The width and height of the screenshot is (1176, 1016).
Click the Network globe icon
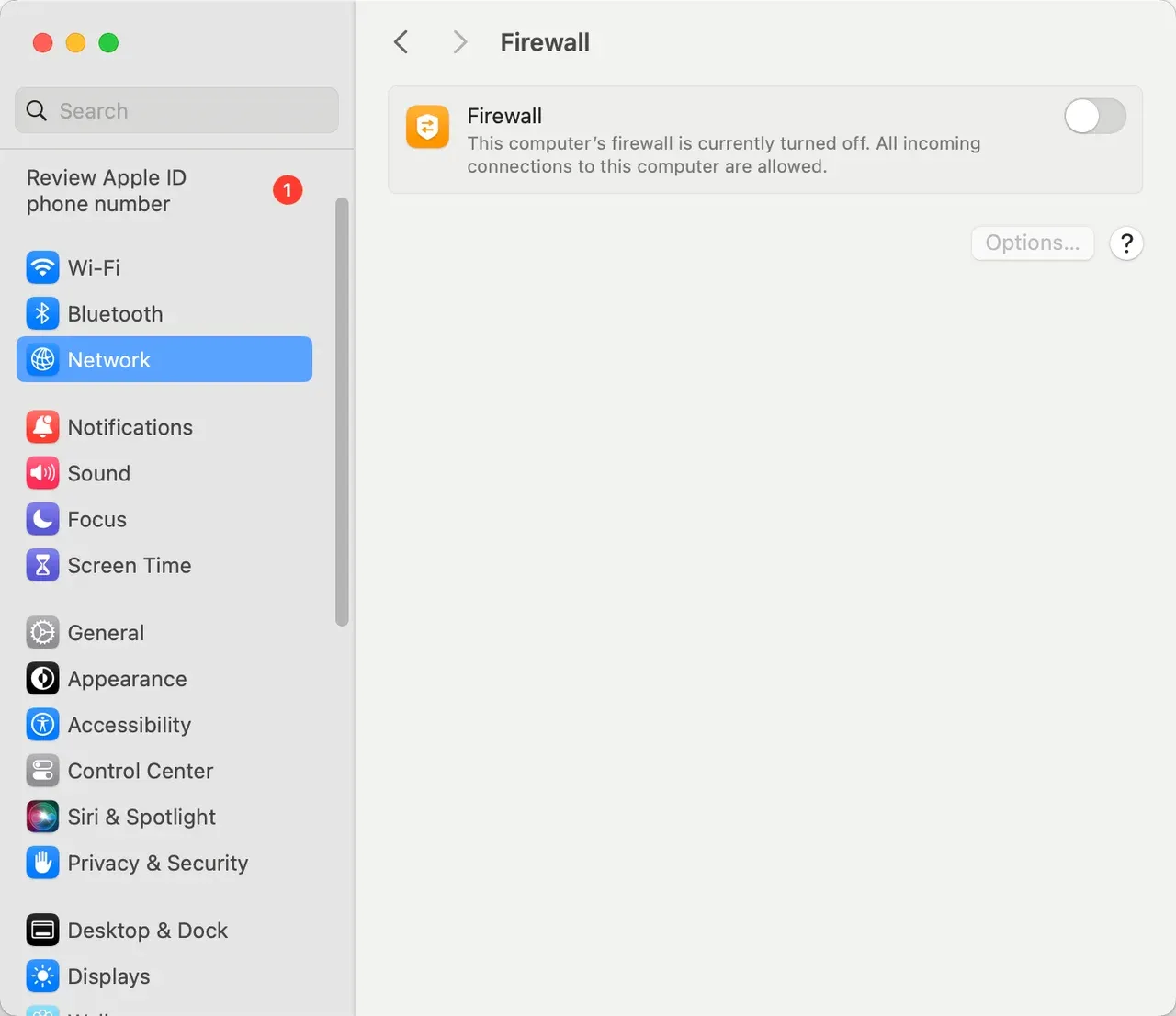(42, 359)
